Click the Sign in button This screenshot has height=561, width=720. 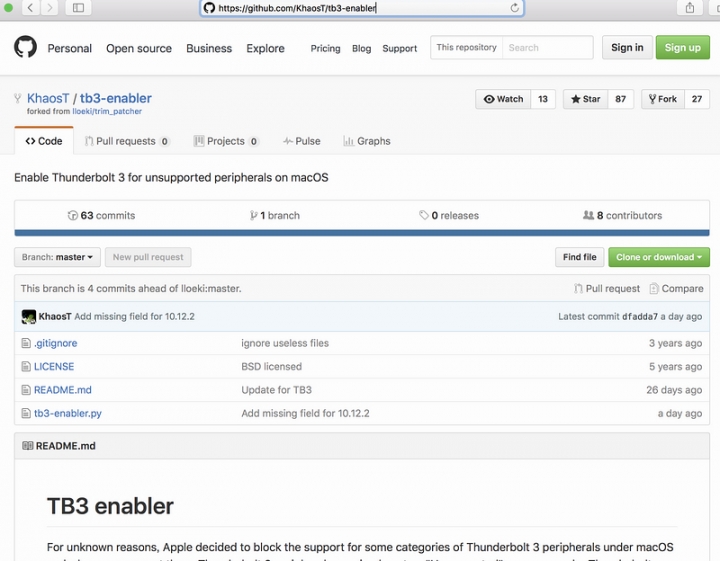627,47
